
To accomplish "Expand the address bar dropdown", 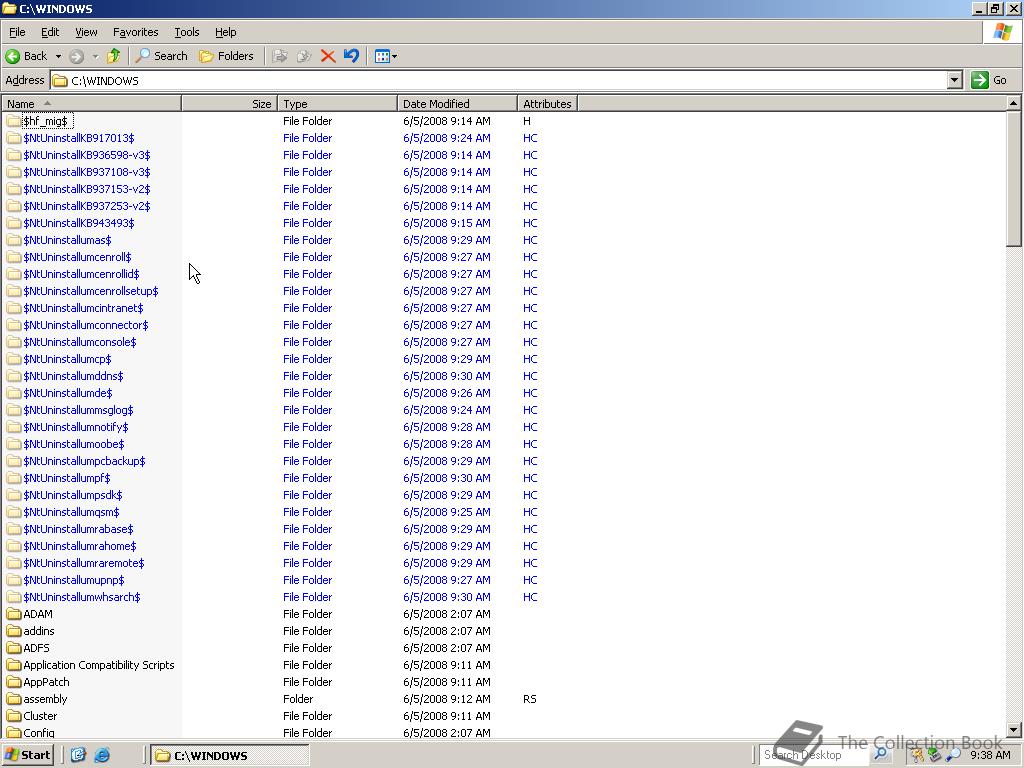I will click(x=955, y=80).
